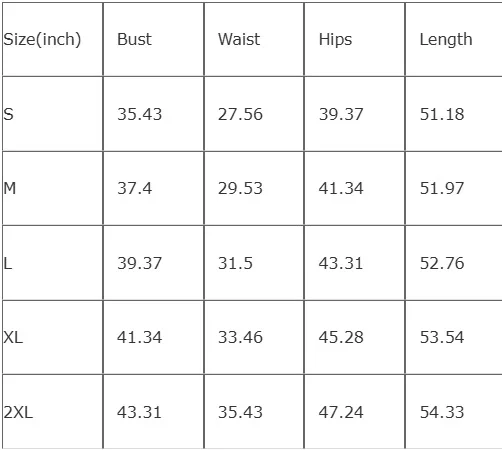Screen dimensions: 502x450
Task: Click the XL size row label
Action: pos(13,337)
